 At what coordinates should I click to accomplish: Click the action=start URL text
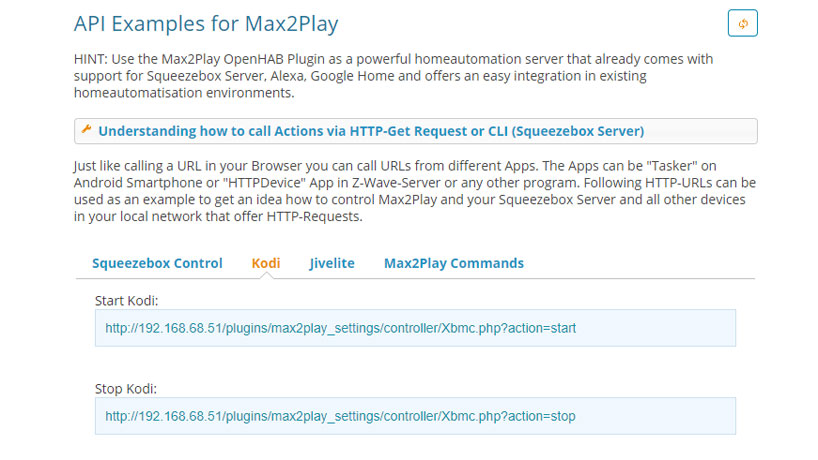[341, 328]
